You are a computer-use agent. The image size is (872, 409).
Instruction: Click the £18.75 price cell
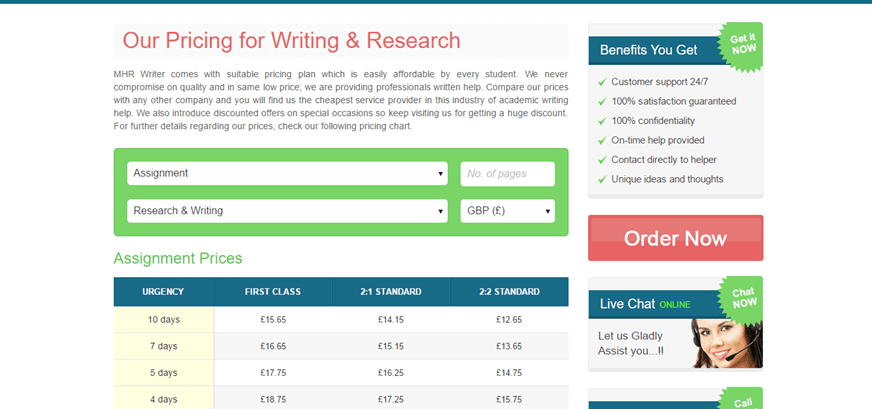[273, 400]
